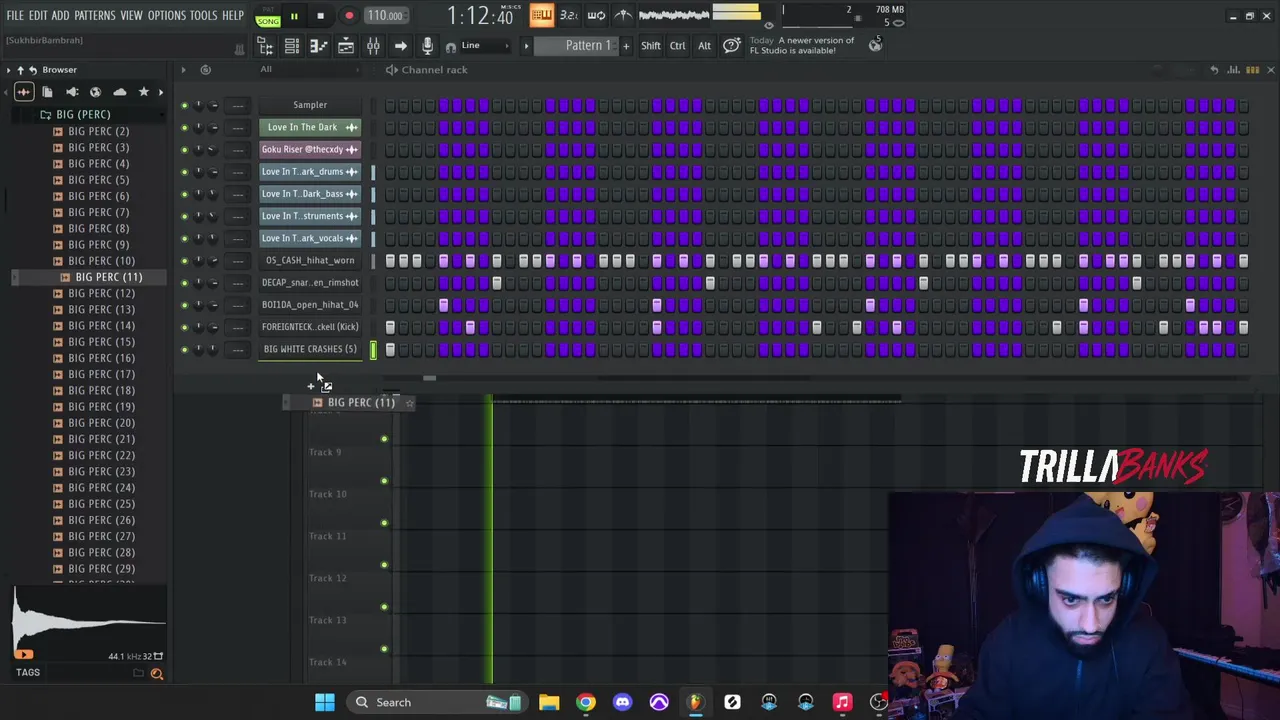This screenshot has width=1280, height=720.
Task: Click the channel rack graph editor icon
Action: click(1232, 70)
